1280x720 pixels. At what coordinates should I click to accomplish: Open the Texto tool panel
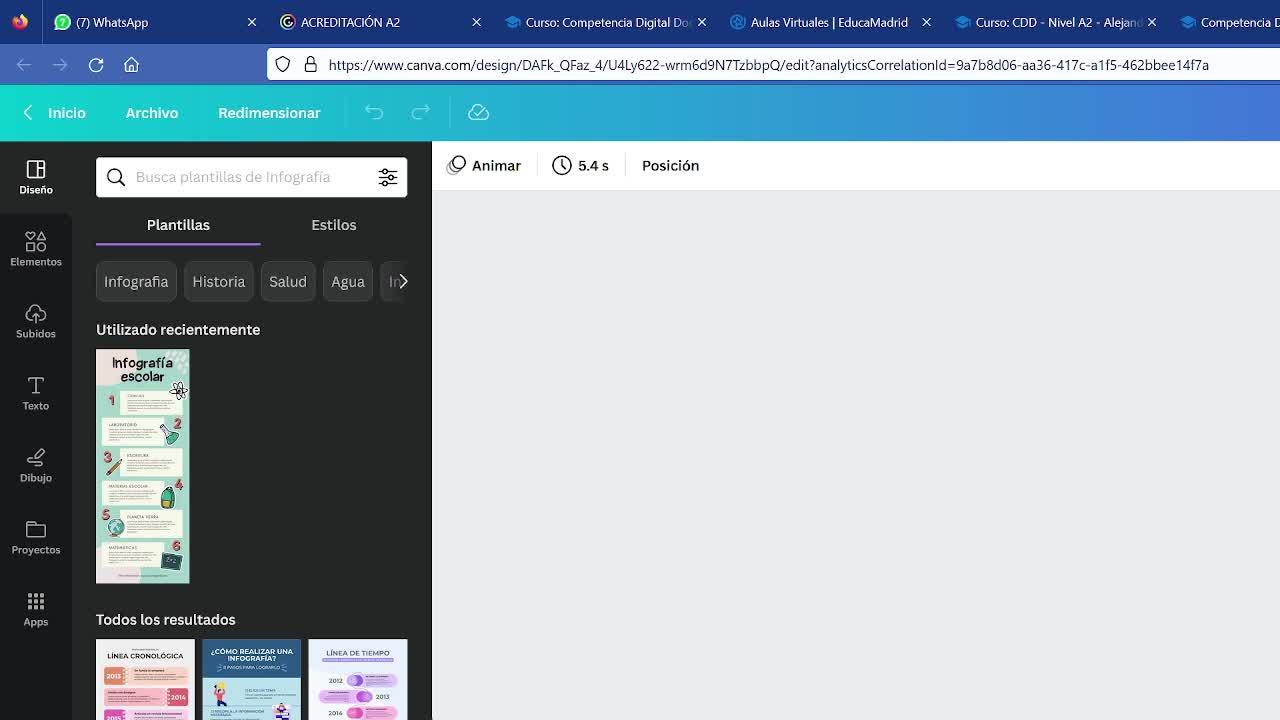pos(36,393)
